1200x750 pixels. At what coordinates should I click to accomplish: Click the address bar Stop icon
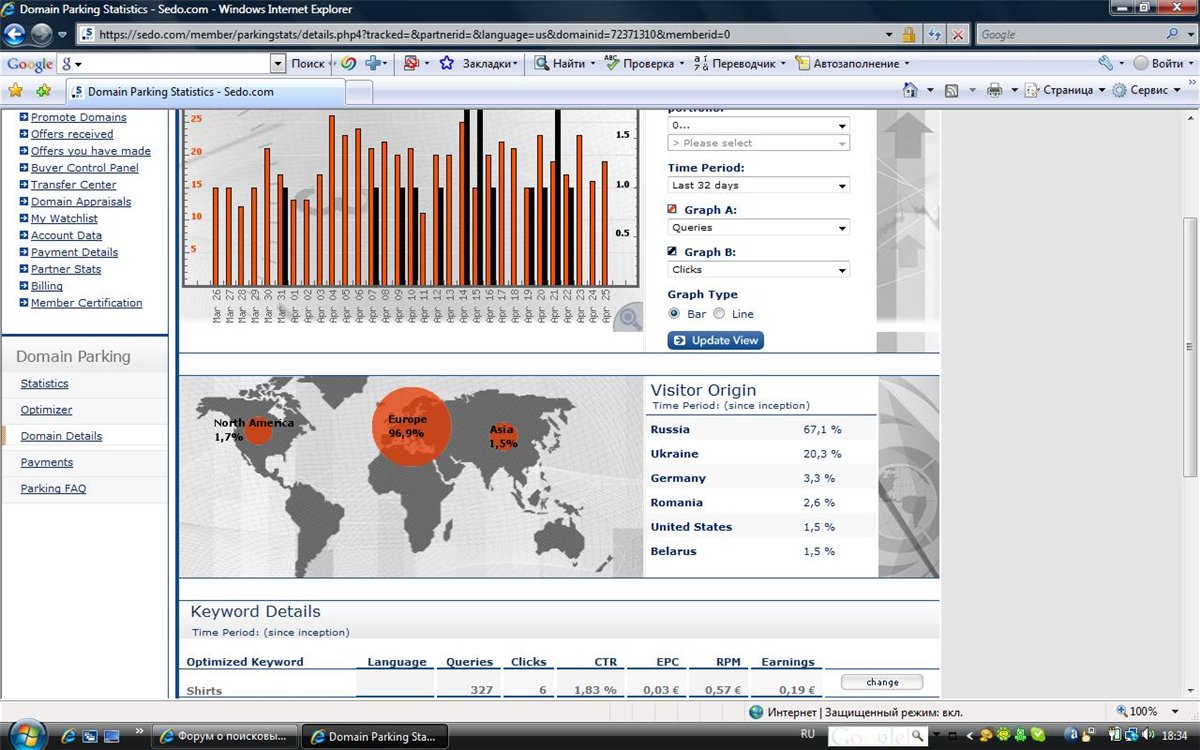click(x=958, y=34)
